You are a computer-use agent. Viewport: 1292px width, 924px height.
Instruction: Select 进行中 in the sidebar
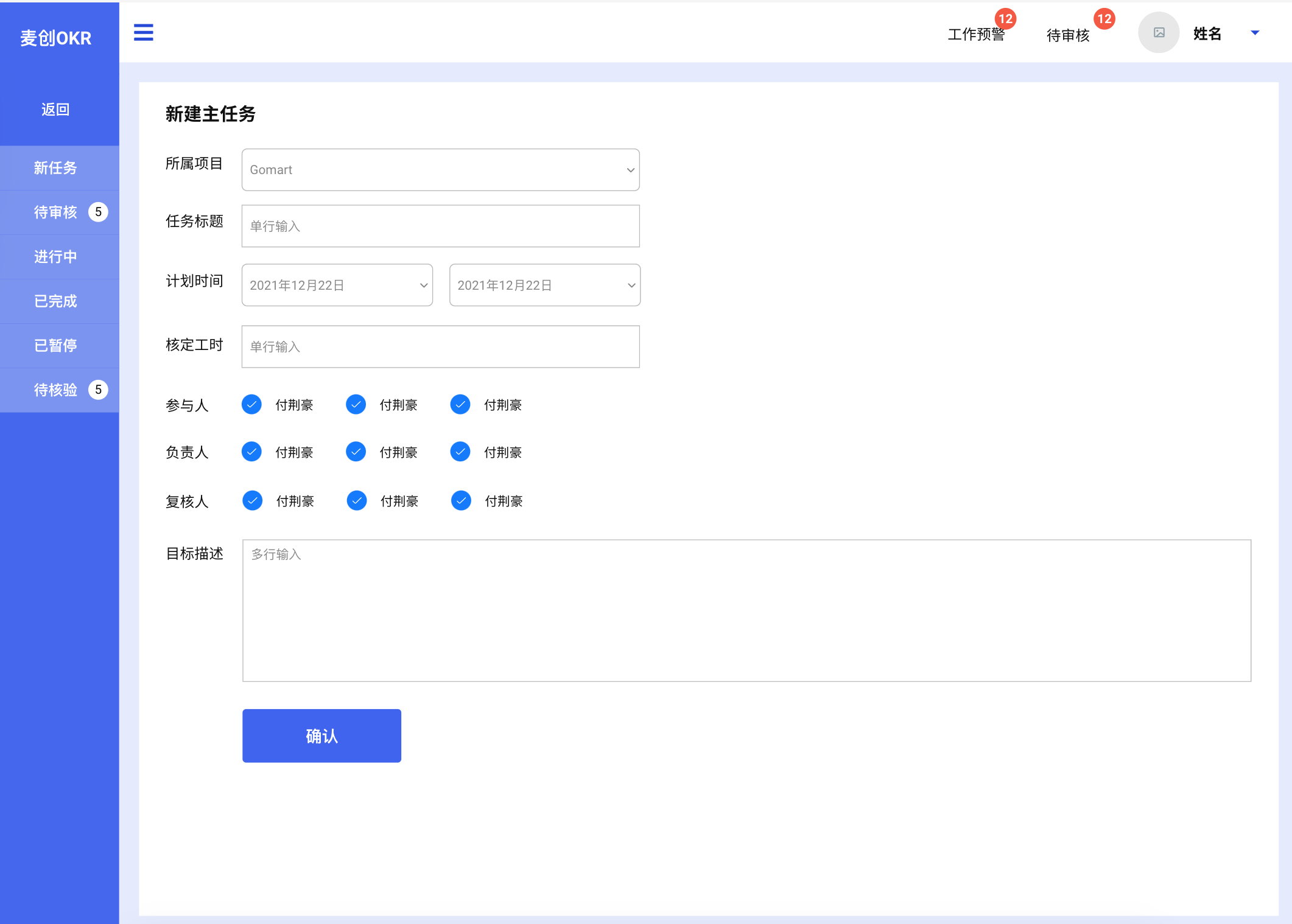55,257
